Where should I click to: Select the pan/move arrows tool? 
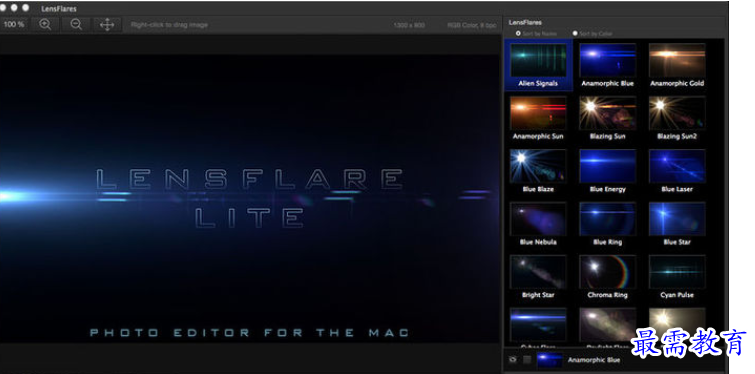(107, 25)
